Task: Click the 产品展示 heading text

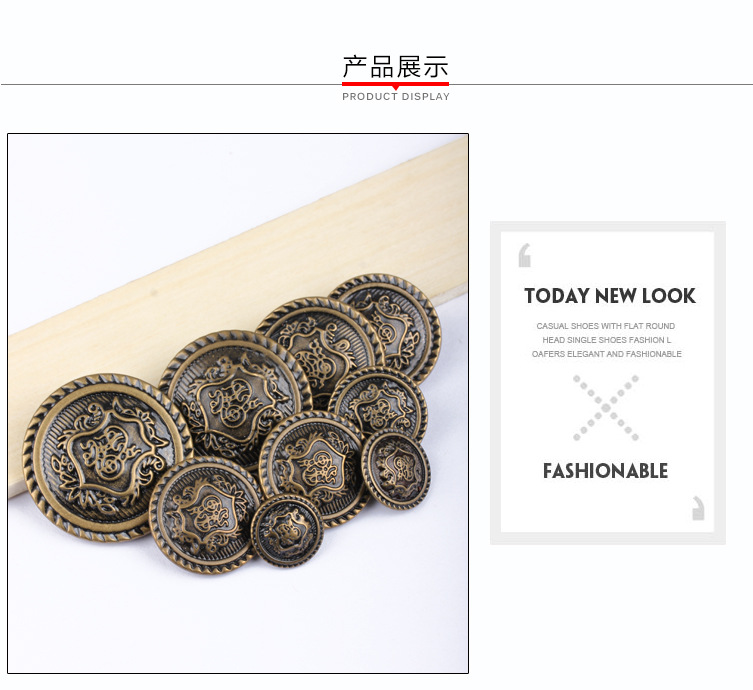Action: 395,67
